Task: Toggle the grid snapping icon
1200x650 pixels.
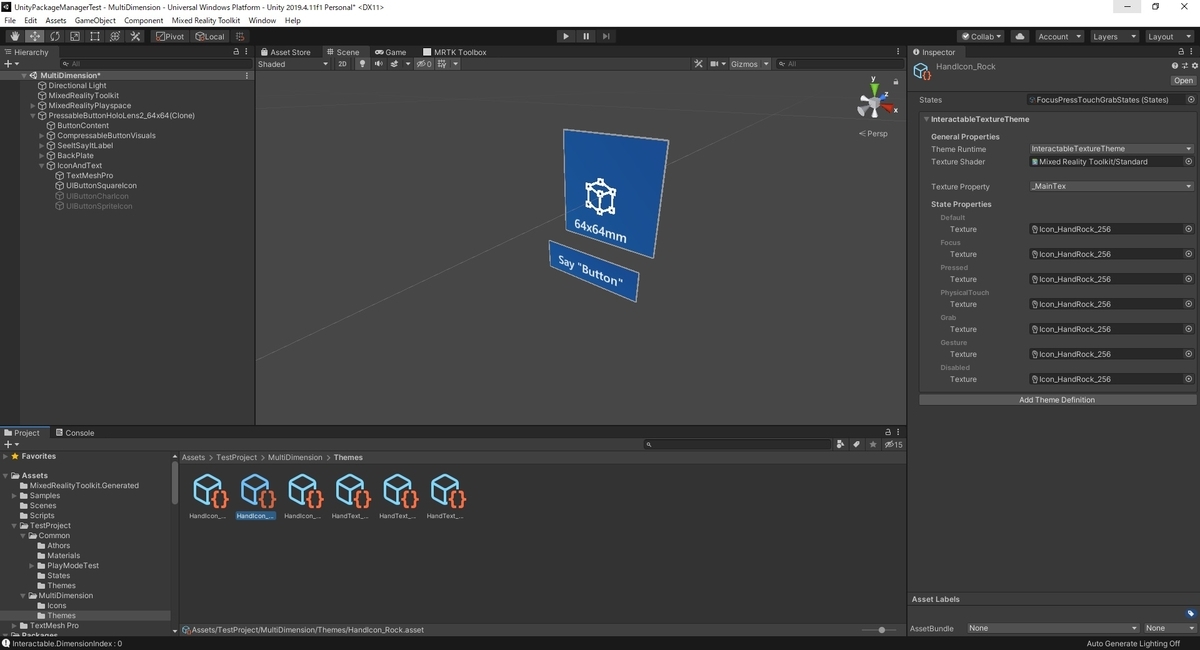Action: [x=240, y=36]
